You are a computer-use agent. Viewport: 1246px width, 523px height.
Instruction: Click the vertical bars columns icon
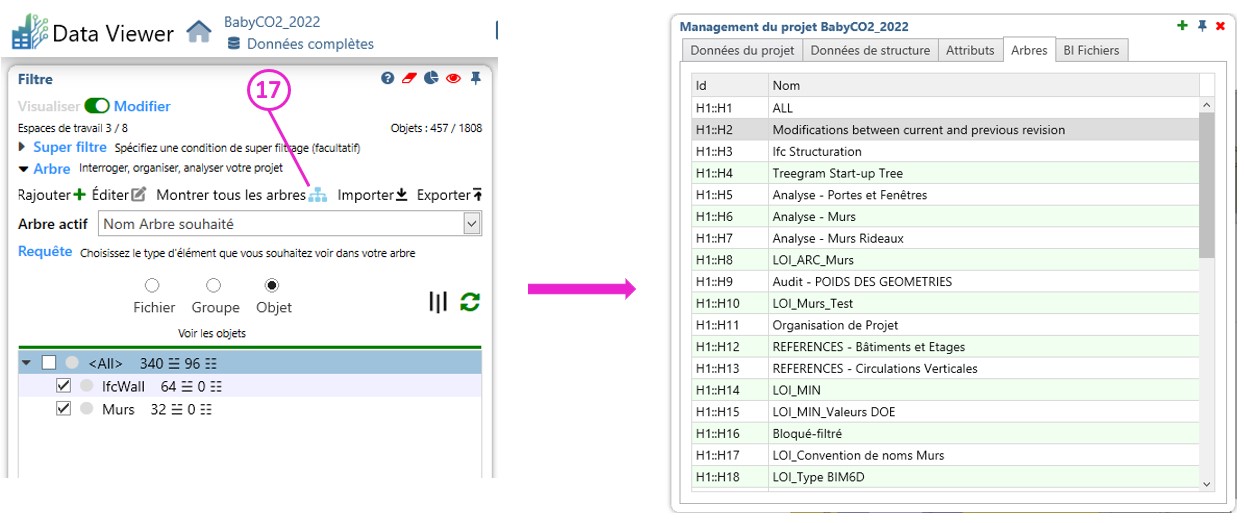coord(438,302)
